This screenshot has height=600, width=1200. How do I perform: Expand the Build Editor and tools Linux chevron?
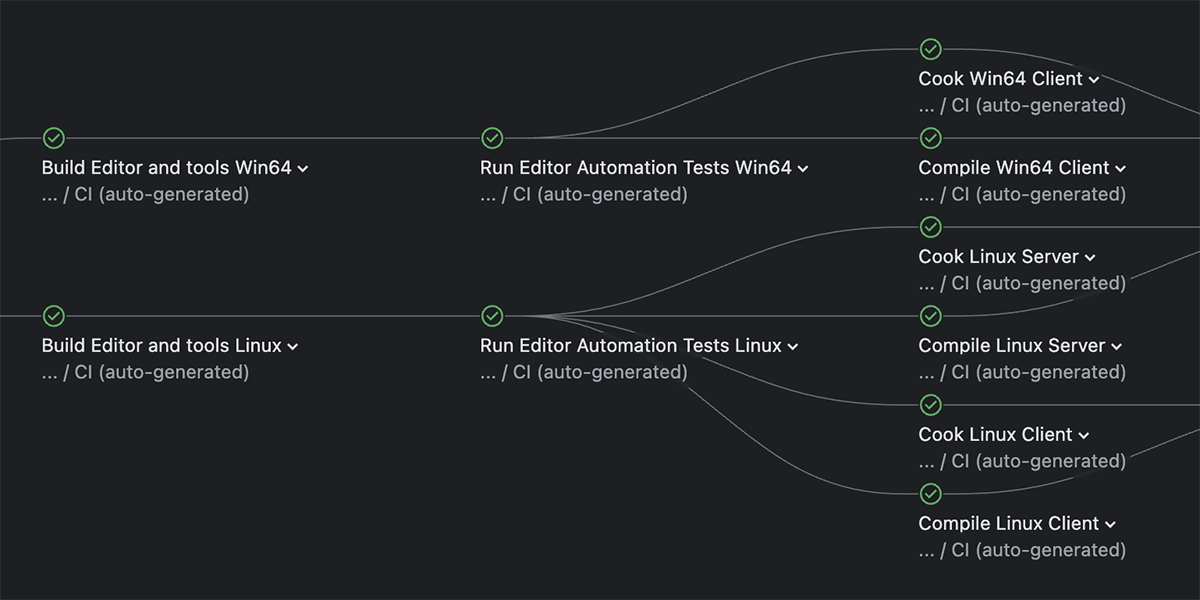(293, 347)
